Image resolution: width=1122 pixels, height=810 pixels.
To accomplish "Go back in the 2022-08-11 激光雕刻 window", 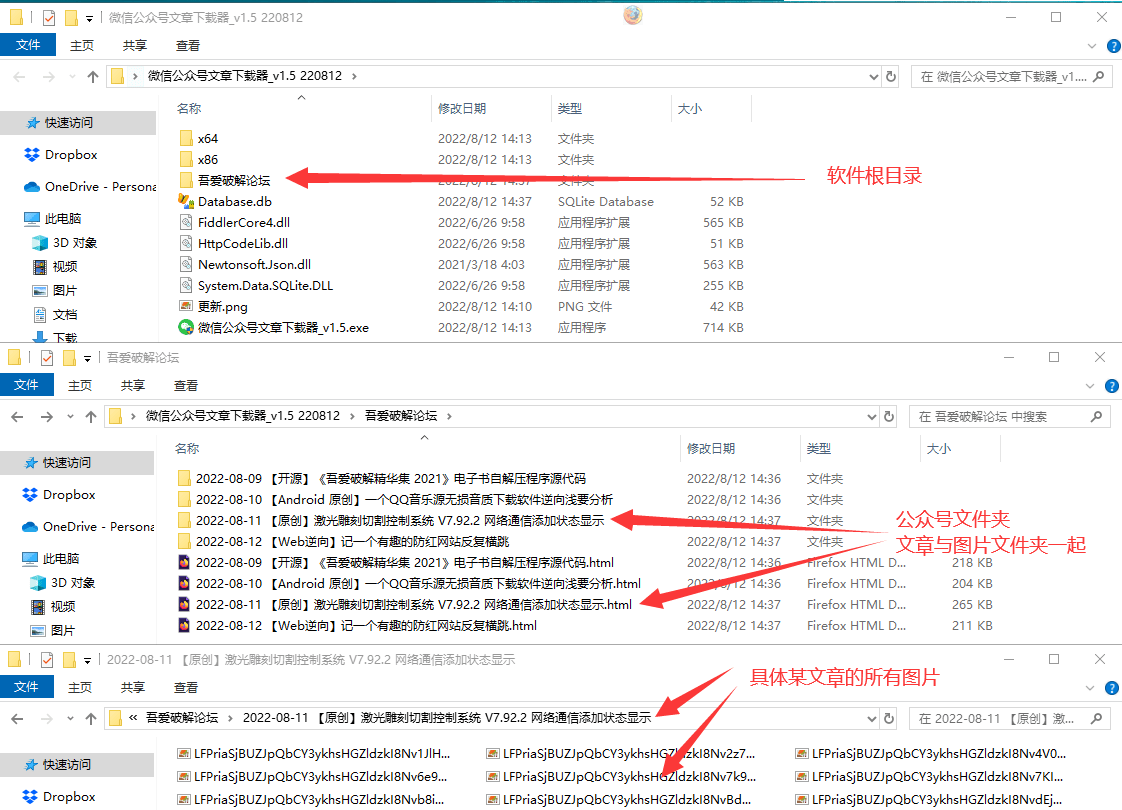I will (17, 718).
